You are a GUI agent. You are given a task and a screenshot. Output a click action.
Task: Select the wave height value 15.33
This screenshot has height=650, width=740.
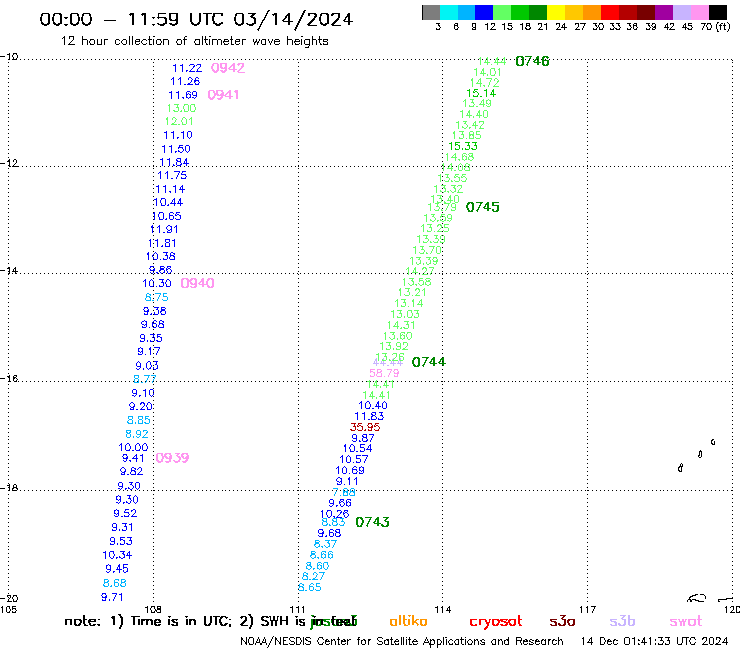[x=463, y=146]
